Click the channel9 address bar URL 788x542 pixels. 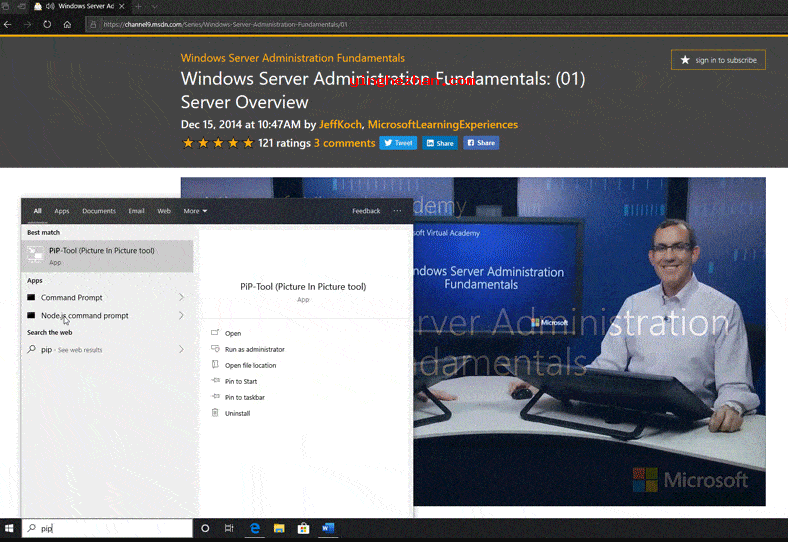(x=225, y=24)
